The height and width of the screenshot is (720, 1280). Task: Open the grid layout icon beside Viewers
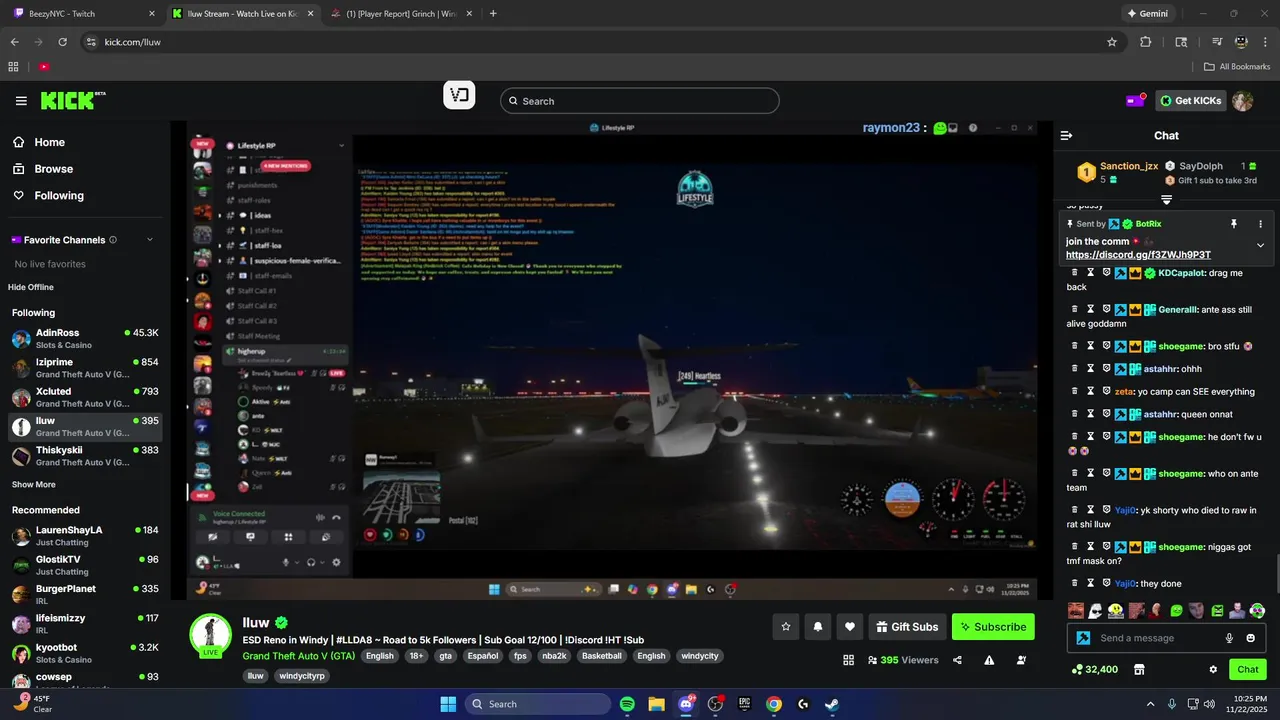tap(848, 660)
